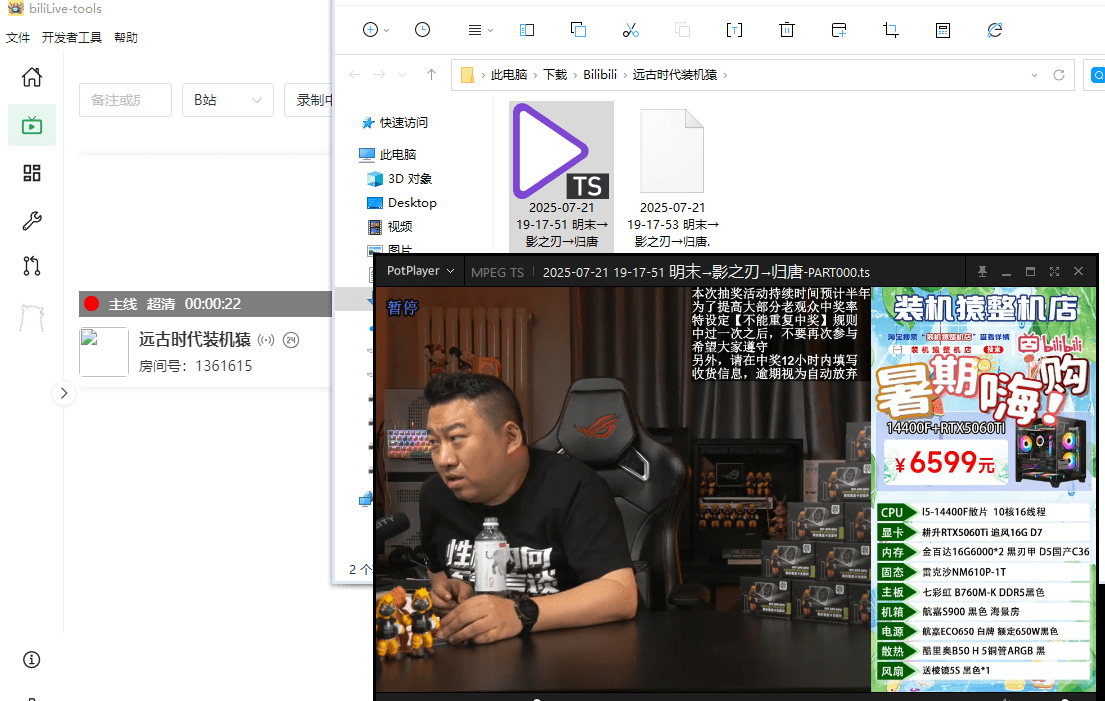Click the red recording indicator dot
This screenshot has height=701, width=1105.
click(x=91, y=304)
